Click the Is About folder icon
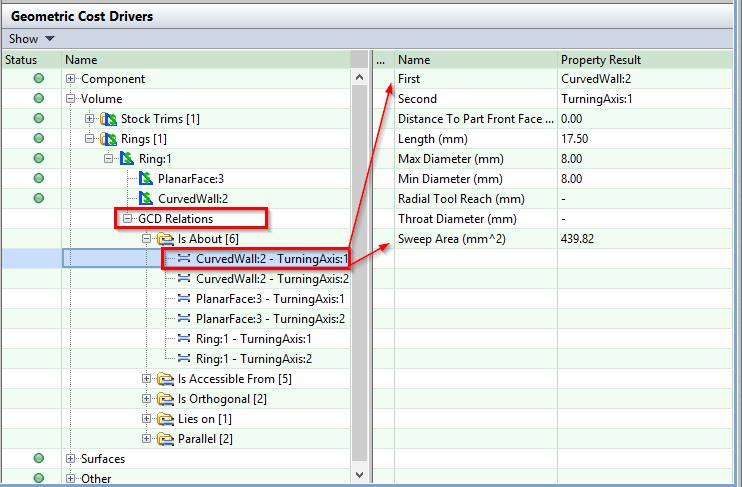The image size is (742, 487). (165, 239)
